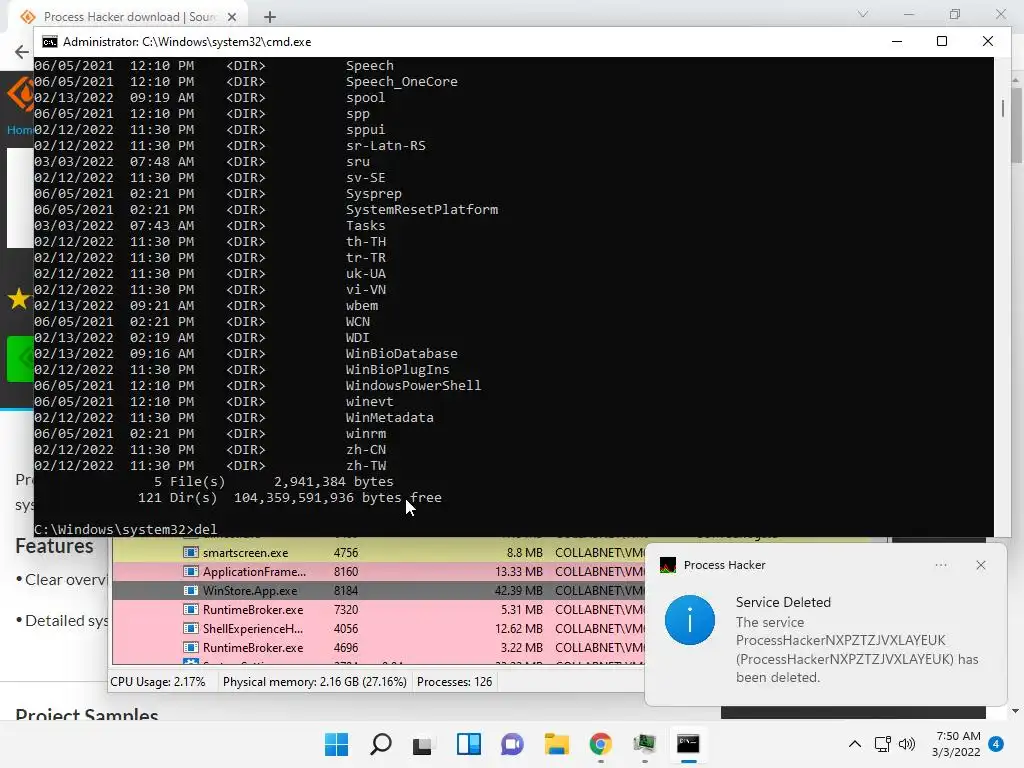Click the ShellExperienceH... process icon
Image resolution: width=1024 pixels, height=768 pixels.
point(190,628)
